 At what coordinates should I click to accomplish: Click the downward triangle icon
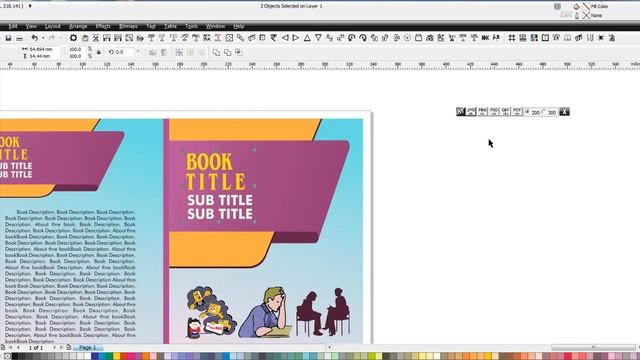pyautogui.click(x=318, y=38)
